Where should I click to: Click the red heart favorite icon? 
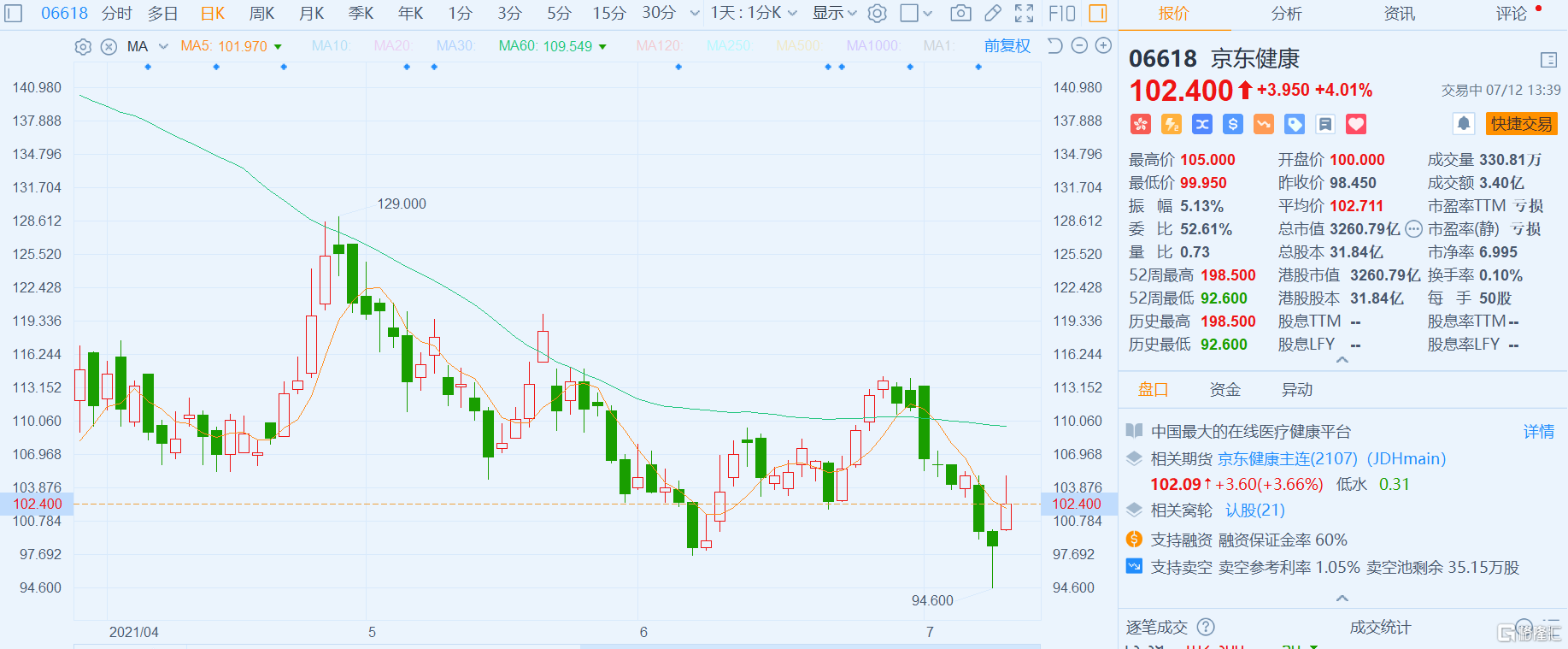(x=1356, y=124)
